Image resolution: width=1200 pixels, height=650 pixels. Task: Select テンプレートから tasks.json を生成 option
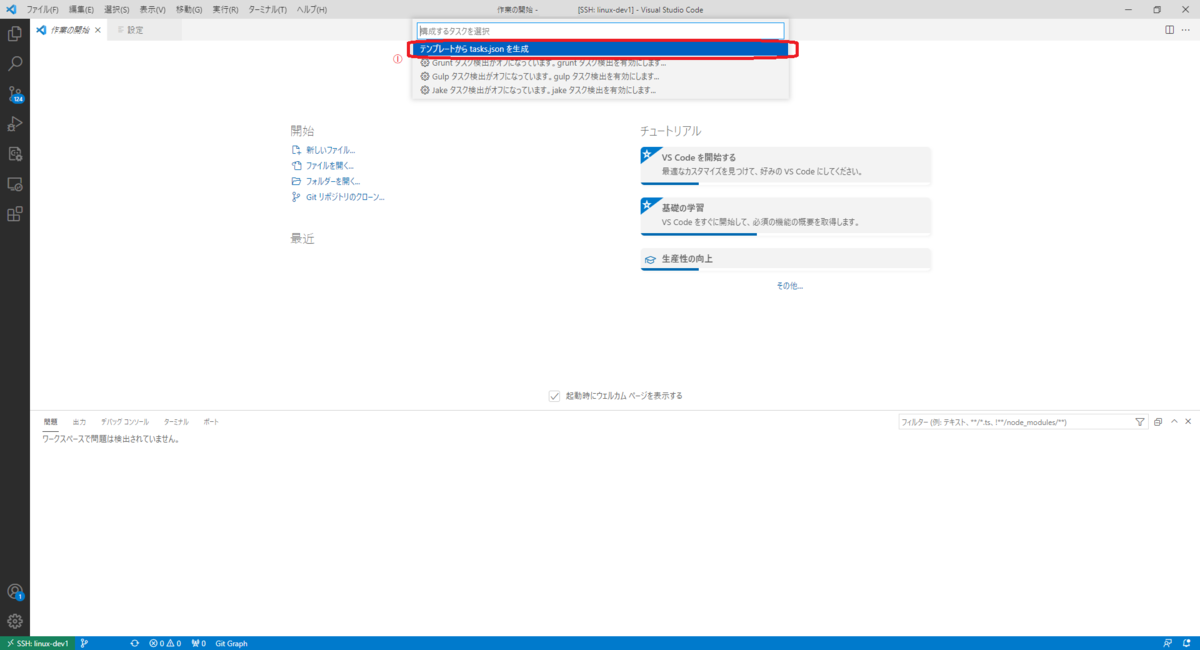coord(600,48)
